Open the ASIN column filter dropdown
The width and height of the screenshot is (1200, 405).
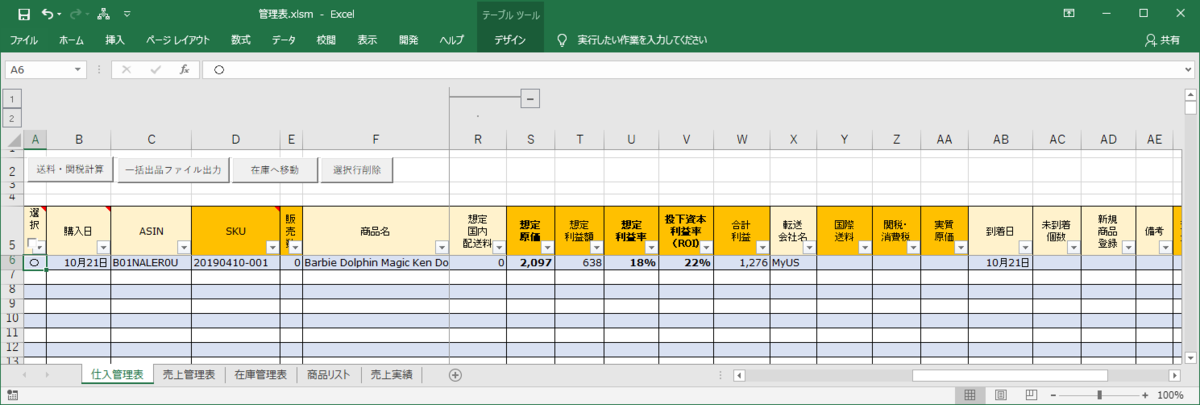pos(184,247)
